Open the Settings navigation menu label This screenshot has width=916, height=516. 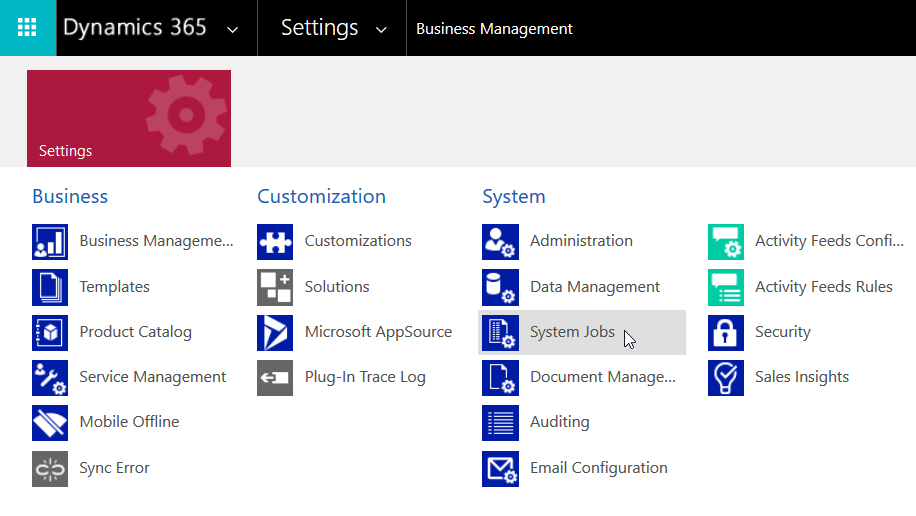(x=320, y=28)
